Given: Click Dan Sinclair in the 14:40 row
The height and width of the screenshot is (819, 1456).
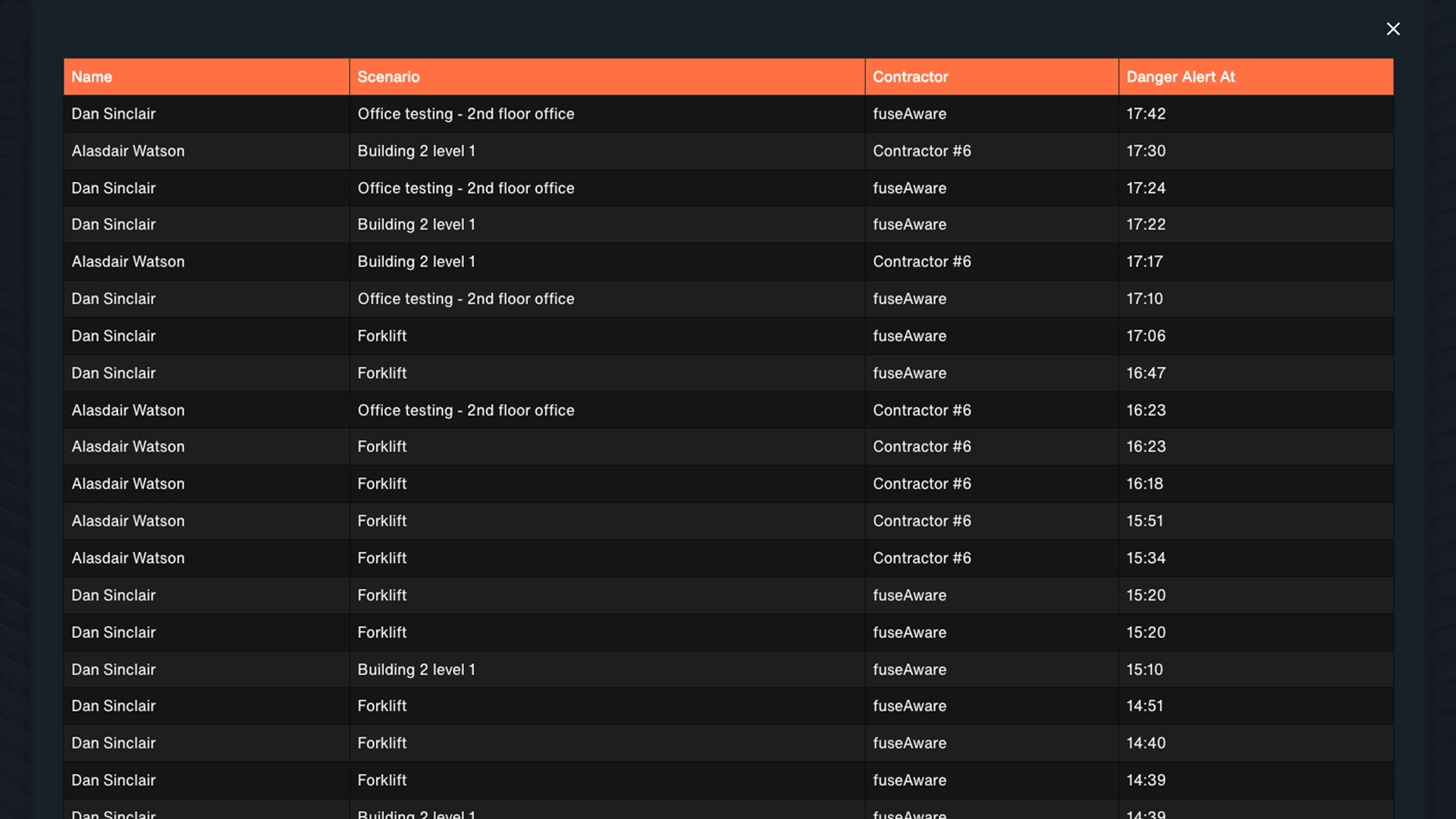Looking at the screenshot, I should pos(114,743).
